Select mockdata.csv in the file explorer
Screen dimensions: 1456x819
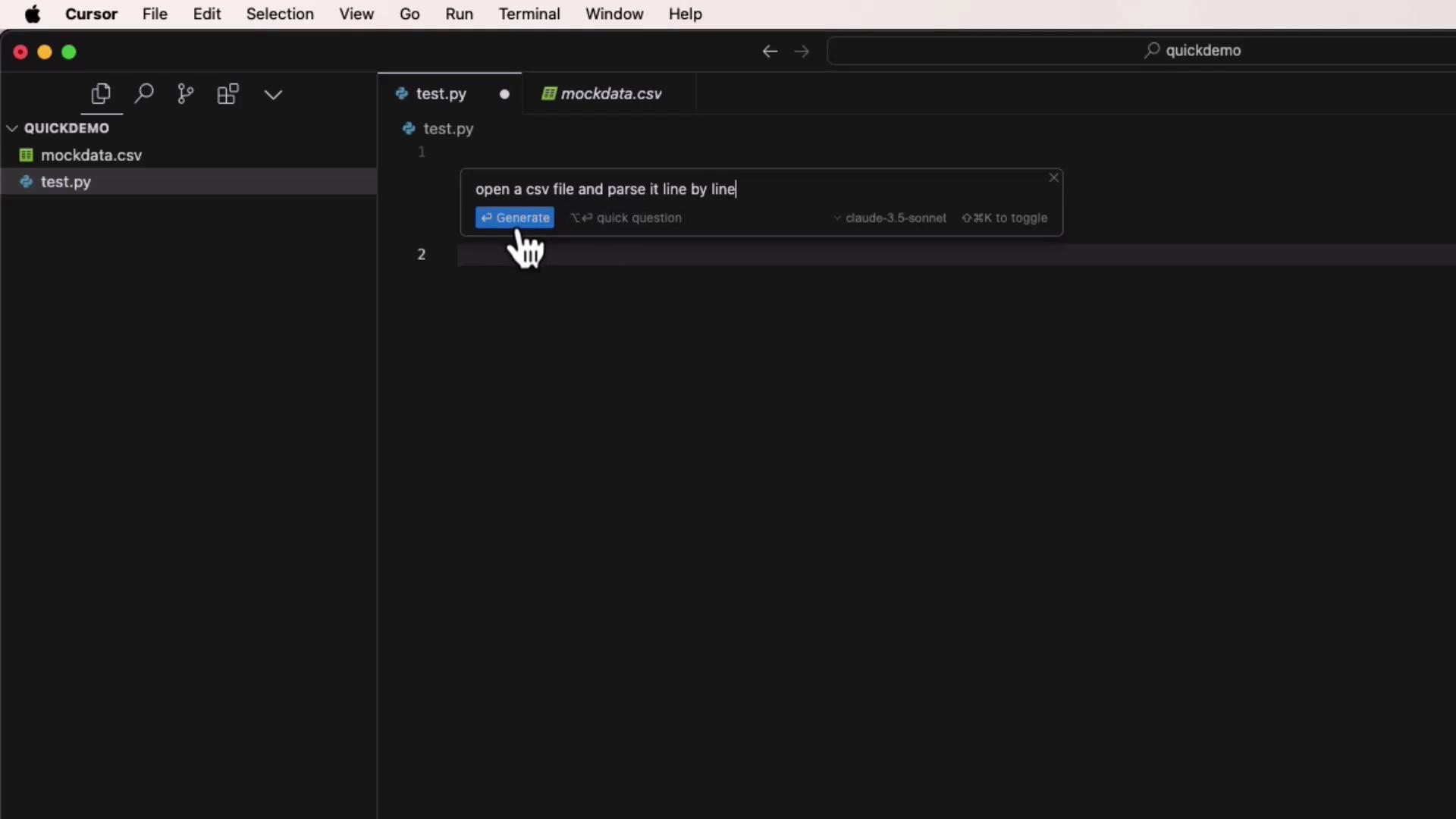pyautogui.click(x=91, y=155)
